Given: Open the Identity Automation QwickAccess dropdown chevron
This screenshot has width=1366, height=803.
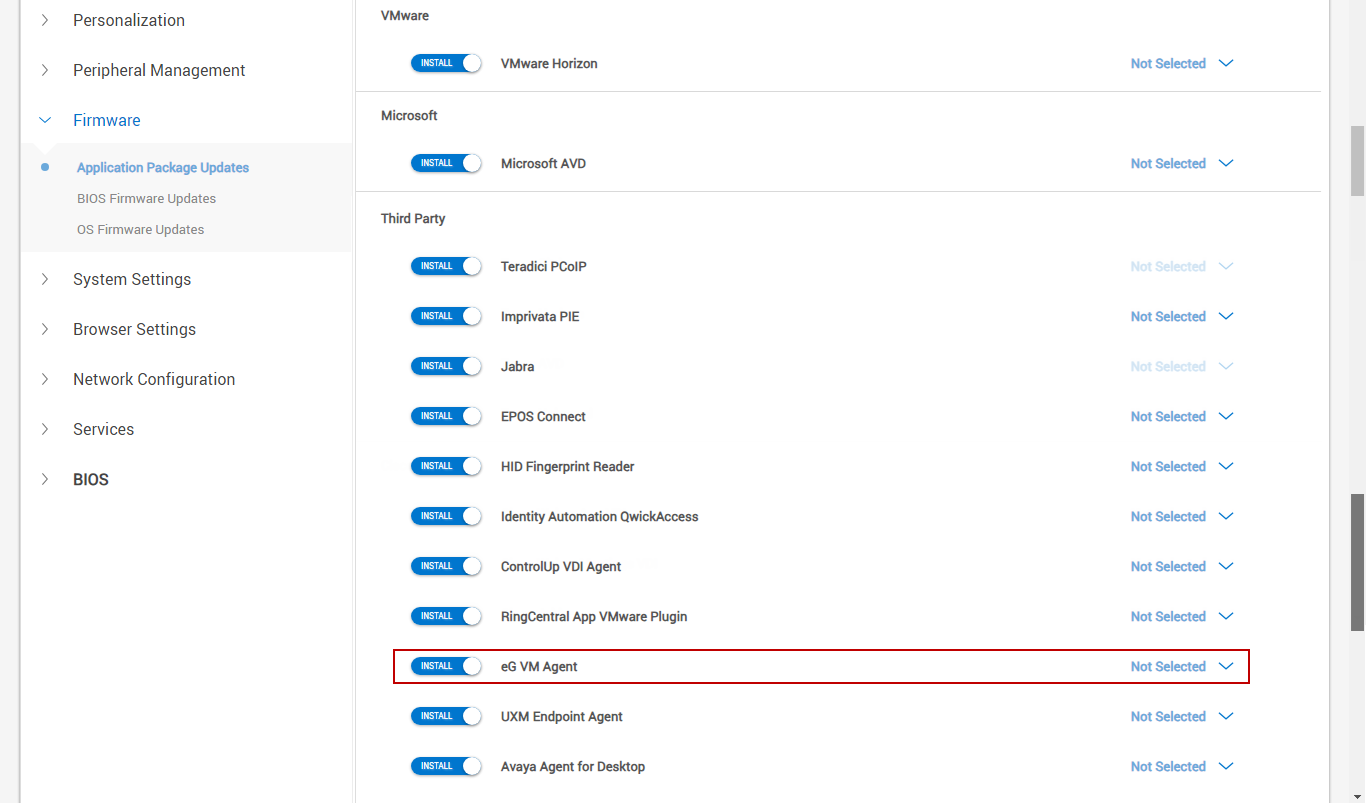Looking at the screenshot, I should 1226,516.
